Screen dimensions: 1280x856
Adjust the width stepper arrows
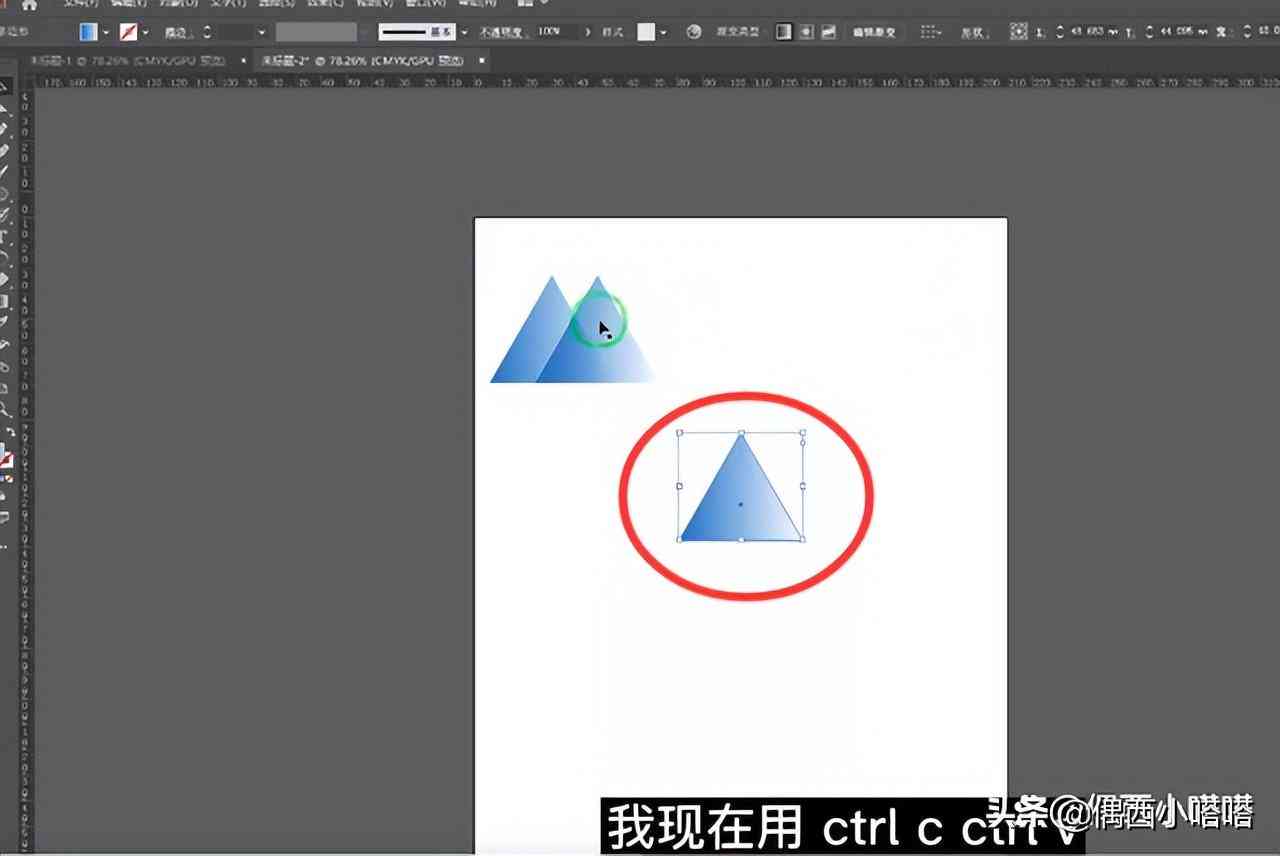[1247, 32]
